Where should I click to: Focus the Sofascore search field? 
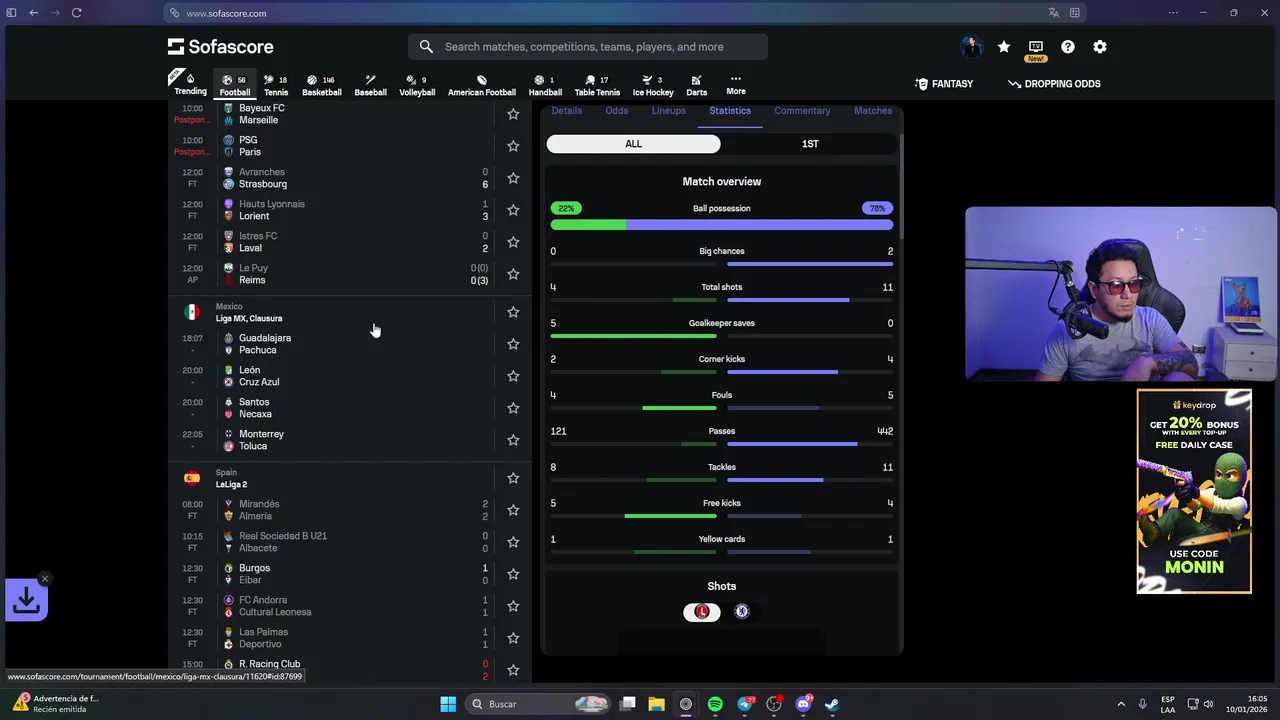pos(588,47)
